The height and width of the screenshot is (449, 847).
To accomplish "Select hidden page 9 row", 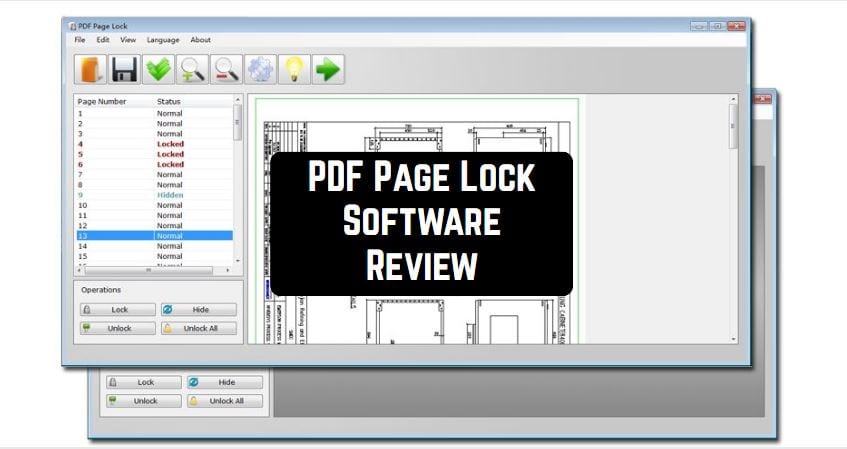I will point(154,195).
